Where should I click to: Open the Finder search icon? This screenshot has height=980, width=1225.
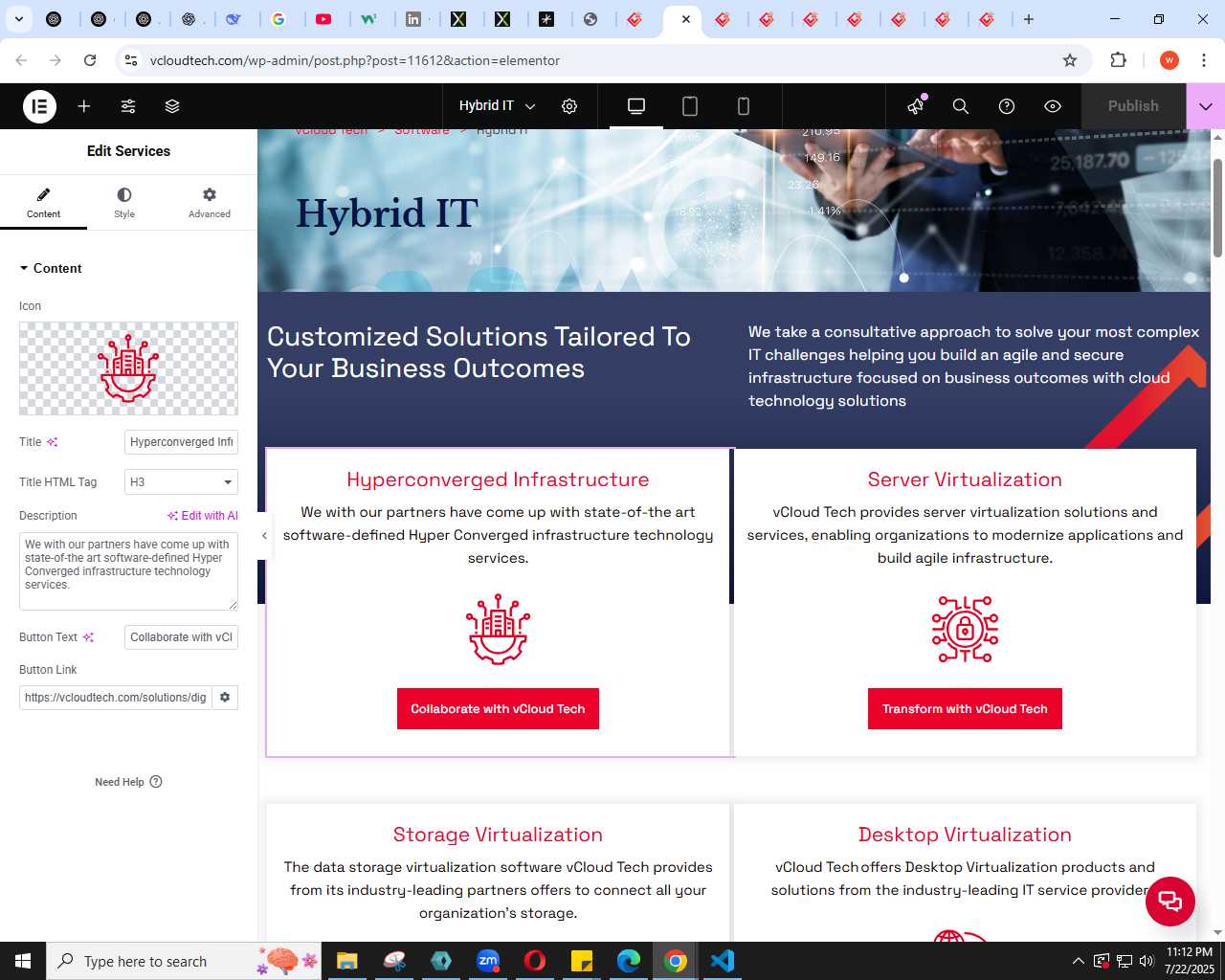click(x=961, y=106)
